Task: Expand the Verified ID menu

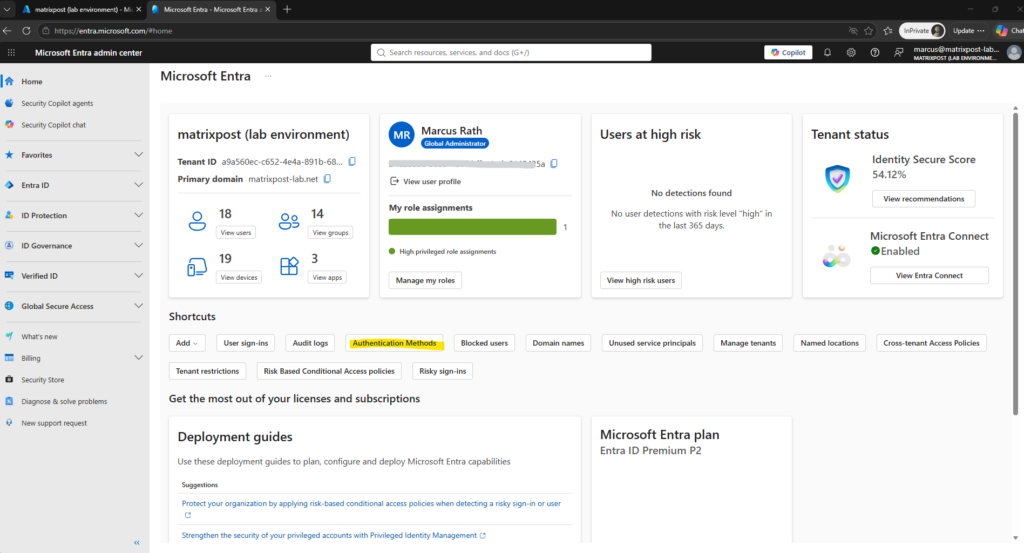Action: 138,276
